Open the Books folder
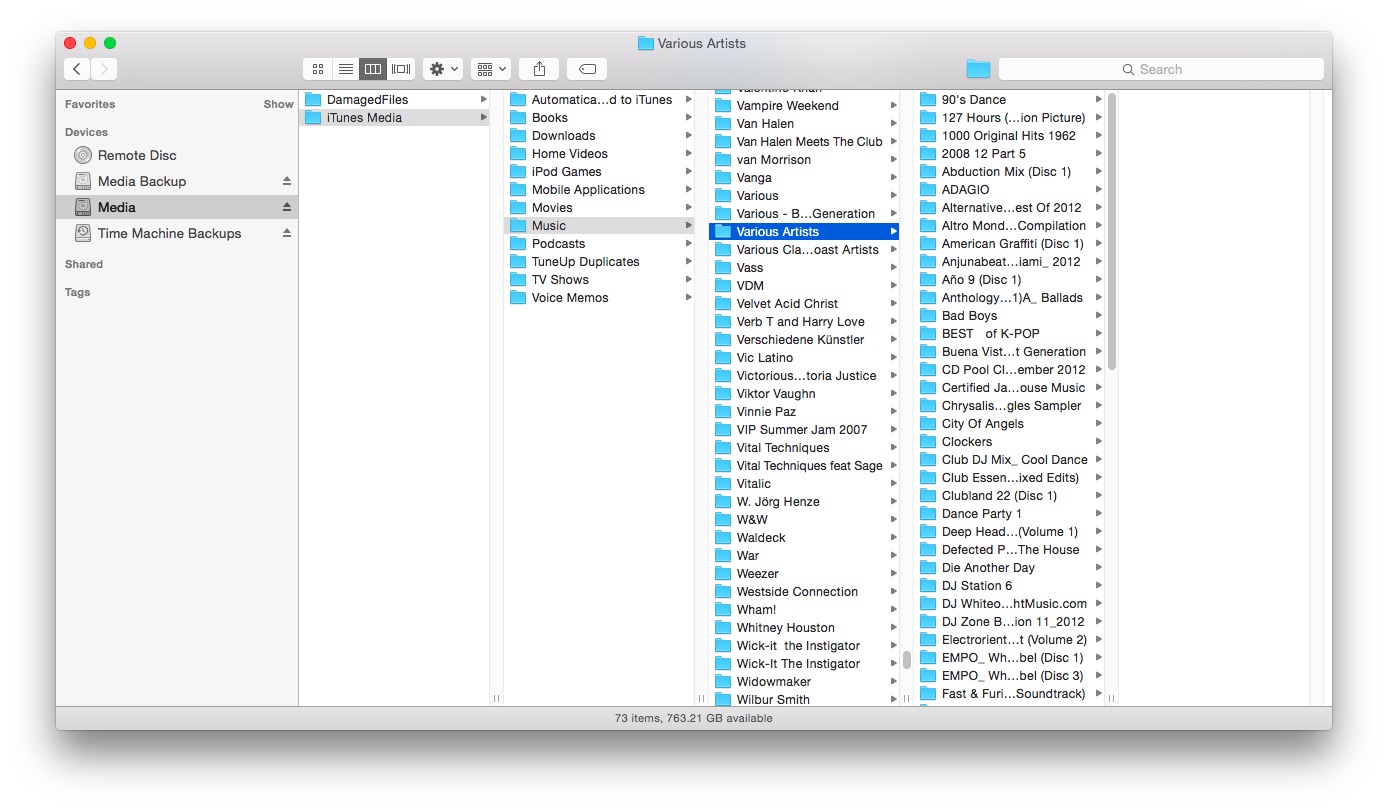This screenshot has height=810, width=1388. tap(599, 117)
